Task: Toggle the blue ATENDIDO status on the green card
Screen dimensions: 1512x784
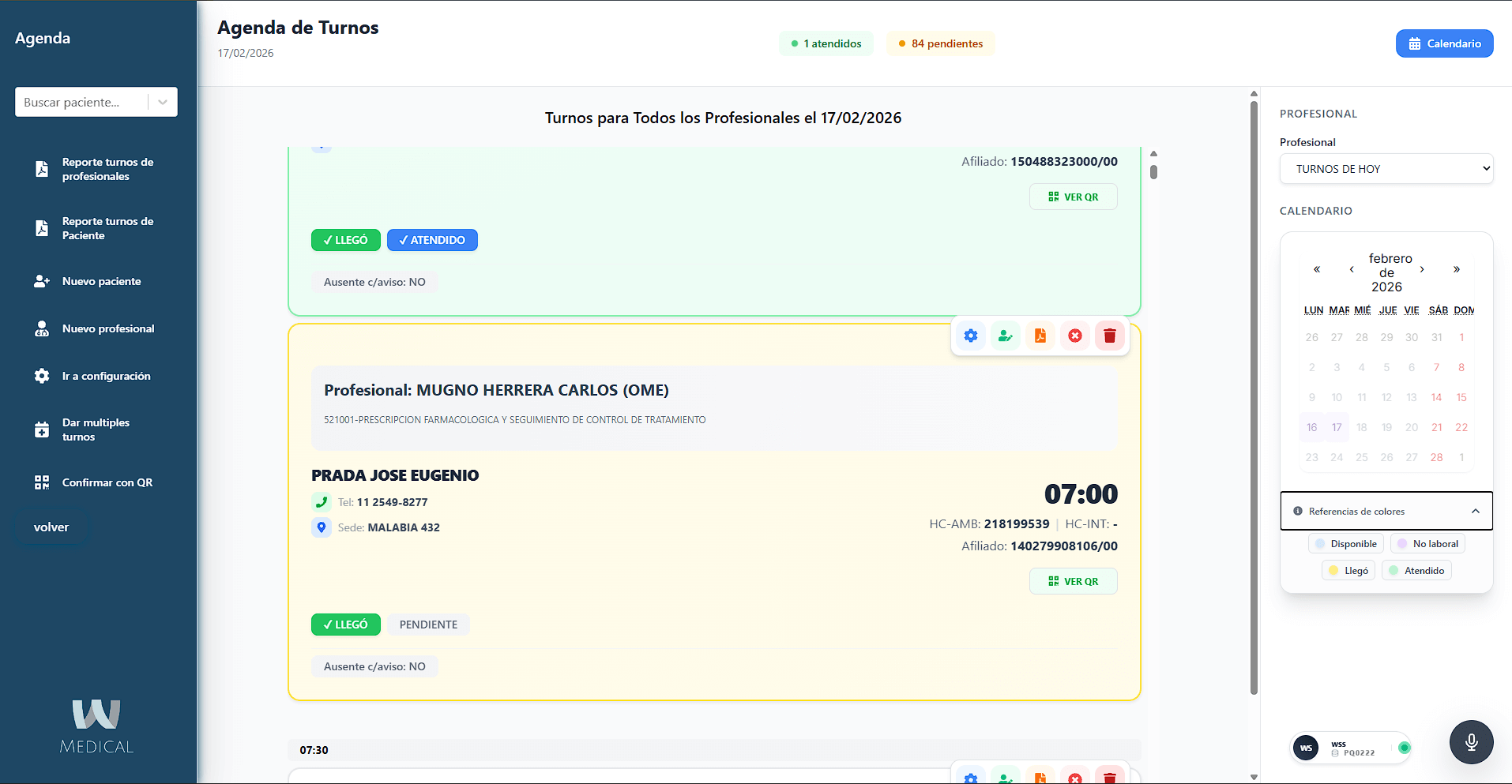Action: pyautogui.click(x=432, y=240)
